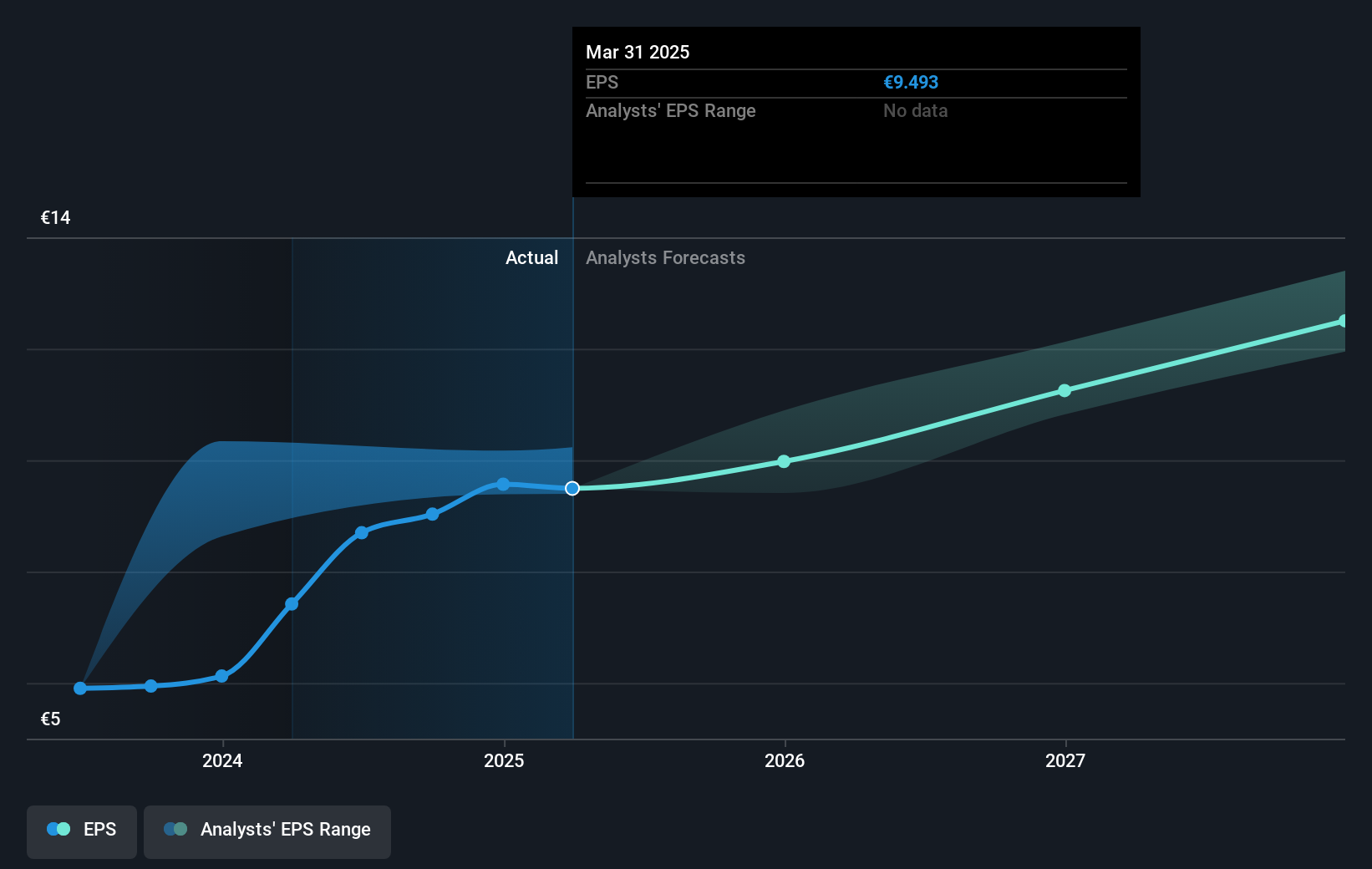This screenshot has height=869, width=1372.
Task: Click the €9.493 EPS value in tooltip
Action: [x=911, y=82]
